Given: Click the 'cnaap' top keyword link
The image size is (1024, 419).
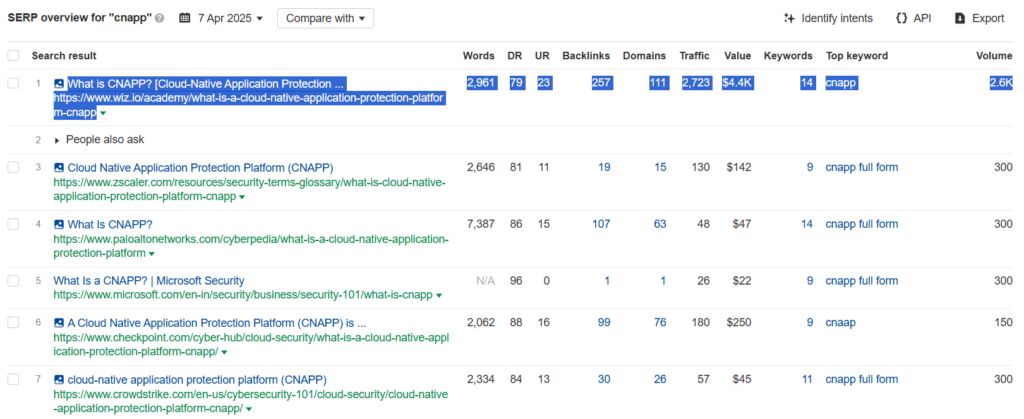Looking at the screenshot, I should click(840, 323).
